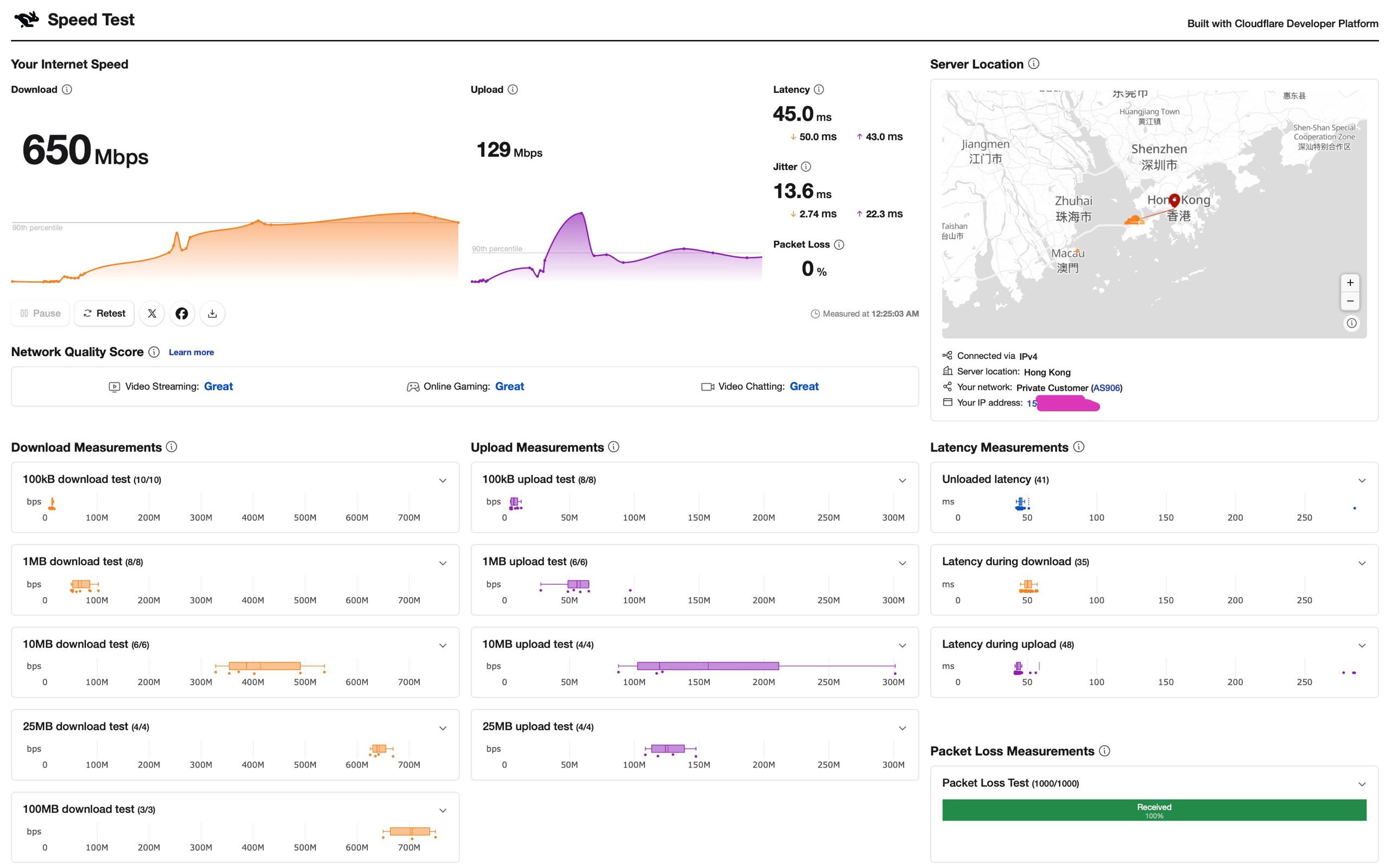Click the Retest button
Screen dimensions: 1390x868
tap(104, 313)
